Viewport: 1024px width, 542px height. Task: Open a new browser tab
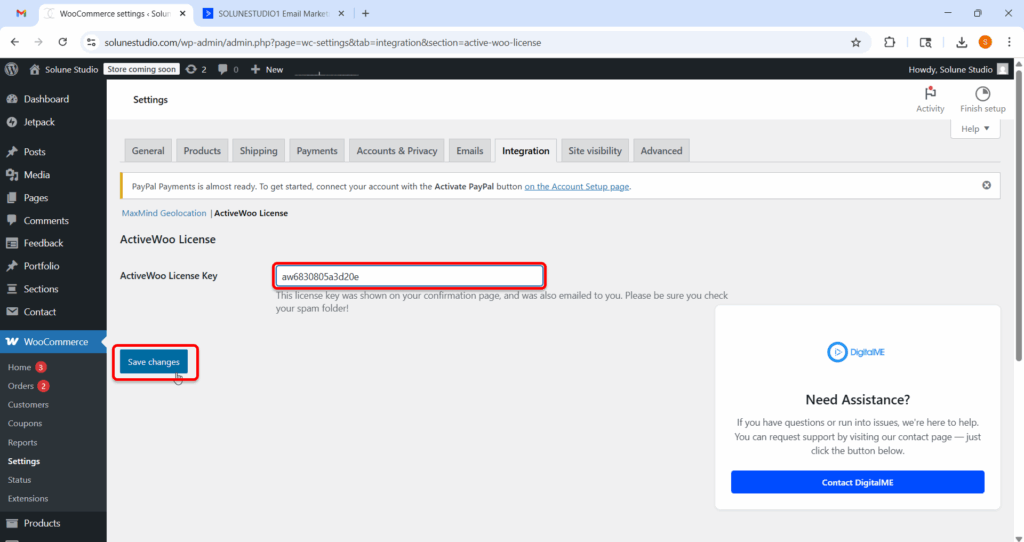[x=365, y=13]
